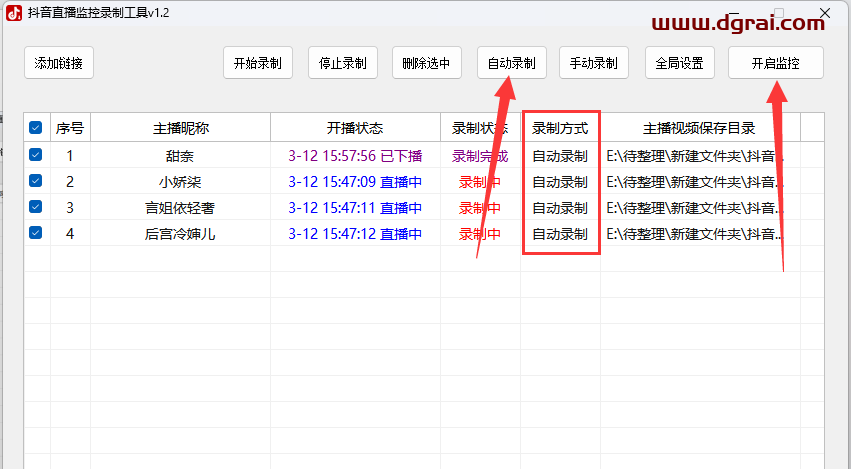Choose 手动录制 button
Image resolution: width=851 pixels, height=469 pixels.
(594, 63)
